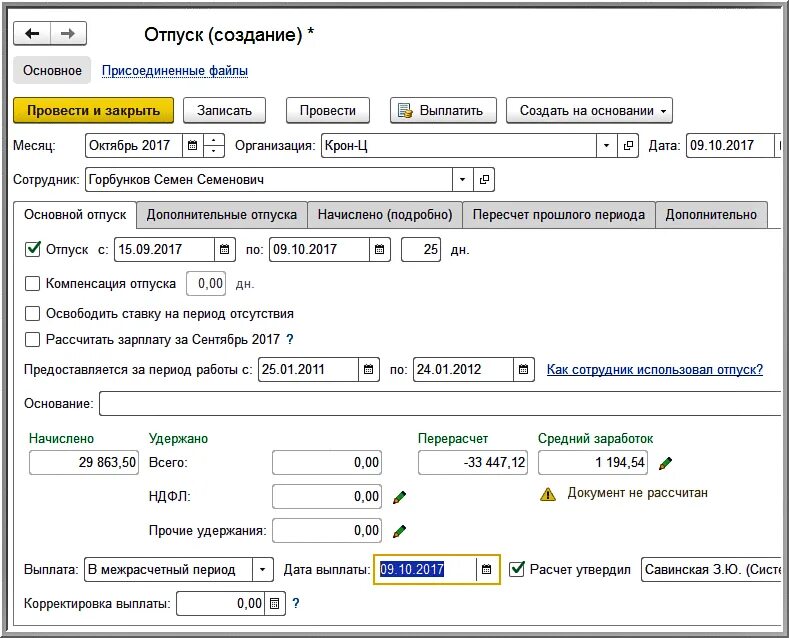Open Организация record via open icon
This screenshot has width=789, height=638.
628,146
